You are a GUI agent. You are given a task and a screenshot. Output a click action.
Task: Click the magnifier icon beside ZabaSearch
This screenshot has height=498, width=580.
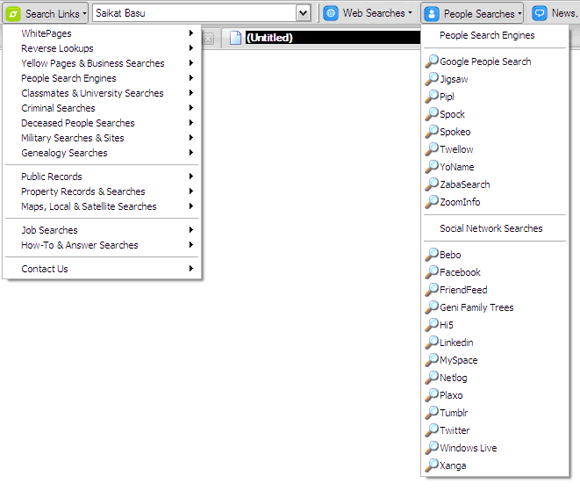pyautogui.click(x=431, y=184)
